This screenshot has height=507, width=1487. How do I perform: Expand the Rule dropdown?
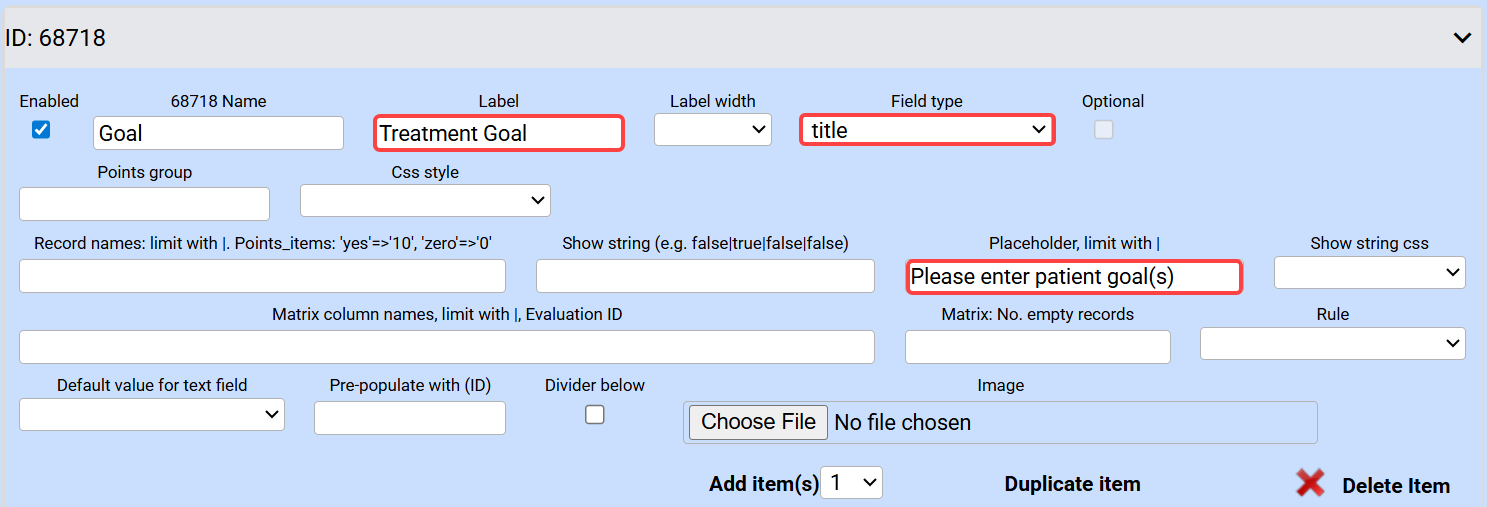pyautogui.click(x=1332, y=344)
